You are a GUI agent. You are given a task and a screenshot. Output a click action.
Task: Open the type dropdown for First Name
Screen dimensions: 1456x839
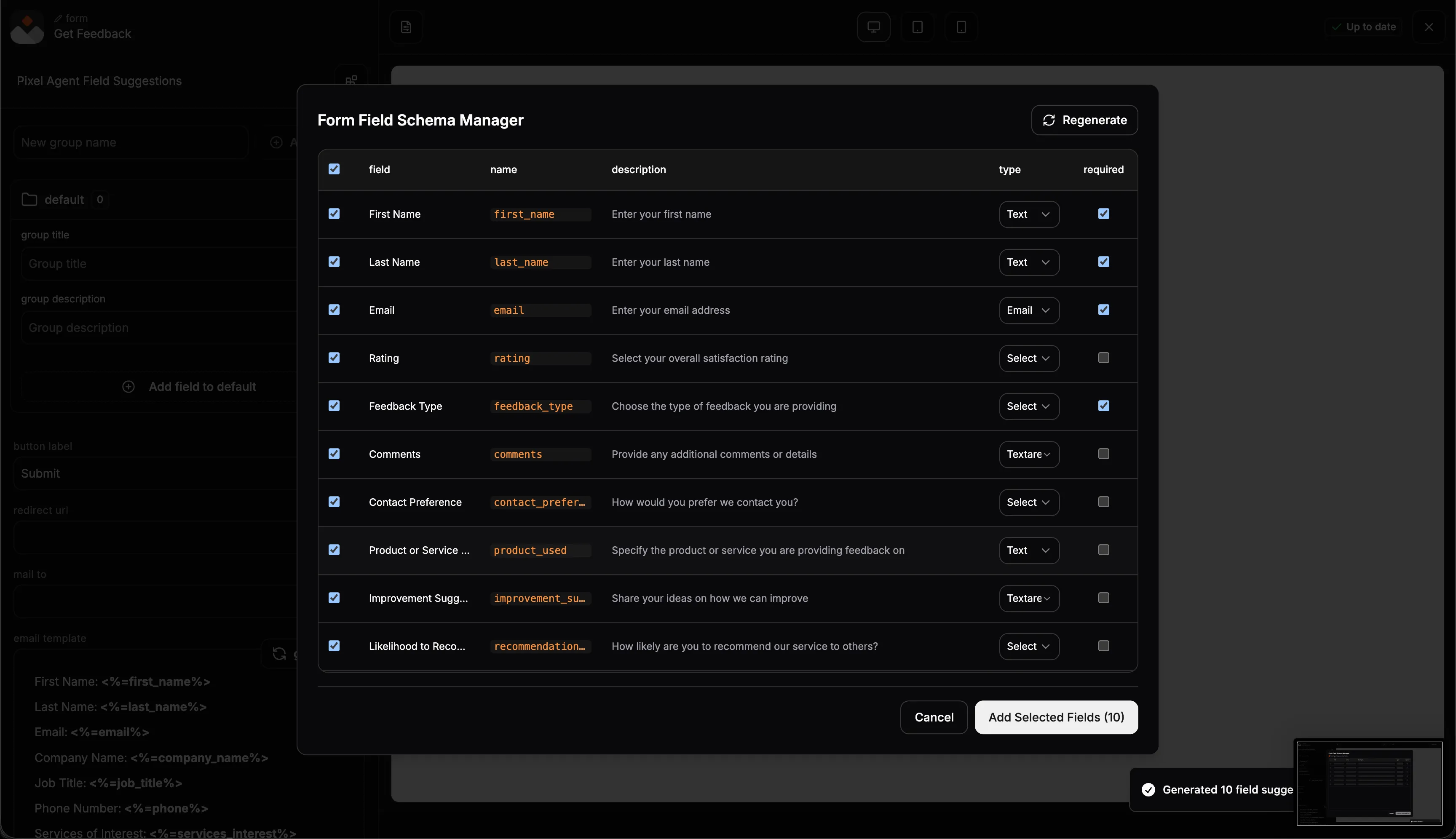click(1028, 214)
